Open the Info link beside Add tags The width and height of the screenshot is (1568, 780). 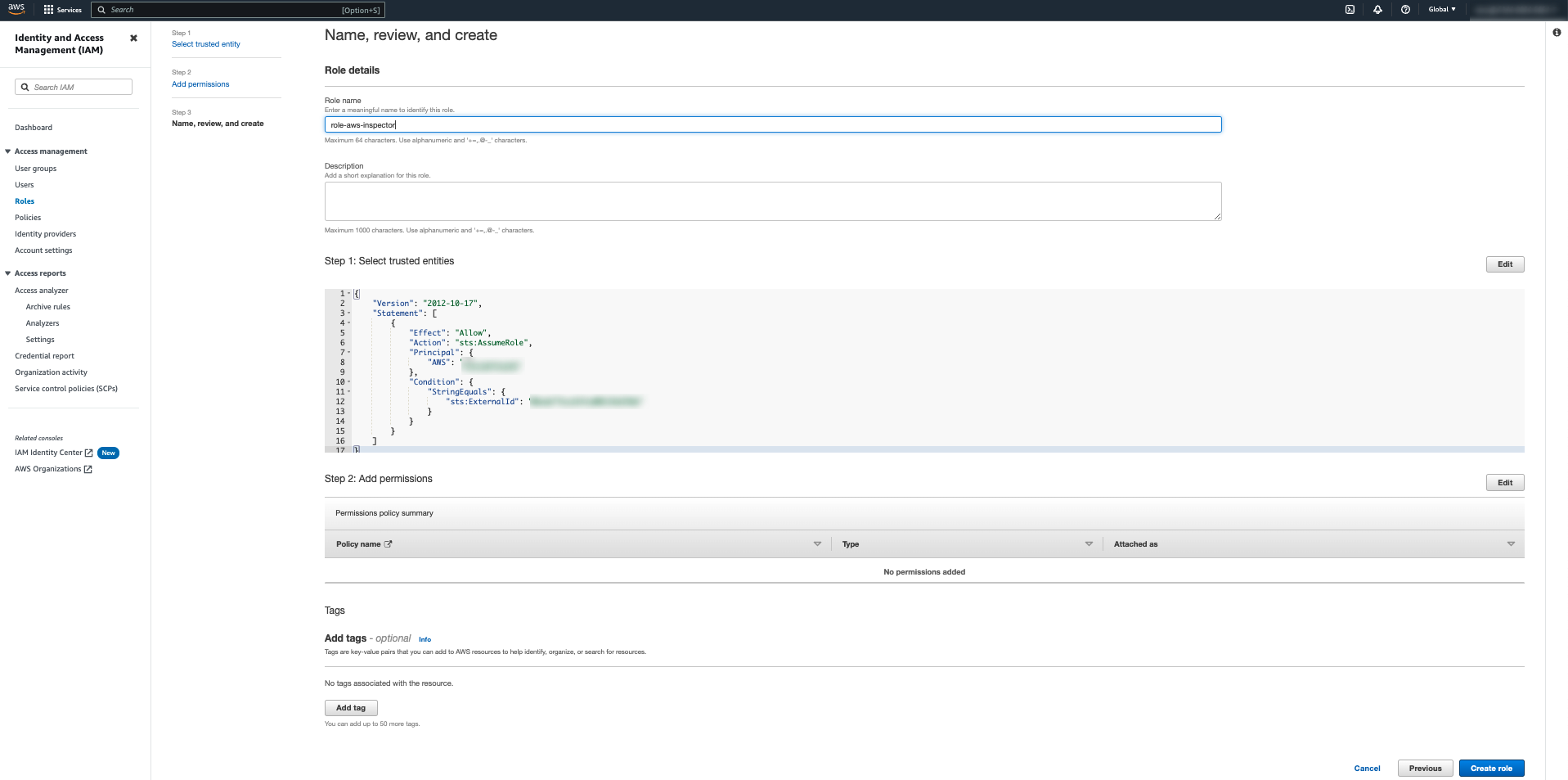[x=425, y=639]
